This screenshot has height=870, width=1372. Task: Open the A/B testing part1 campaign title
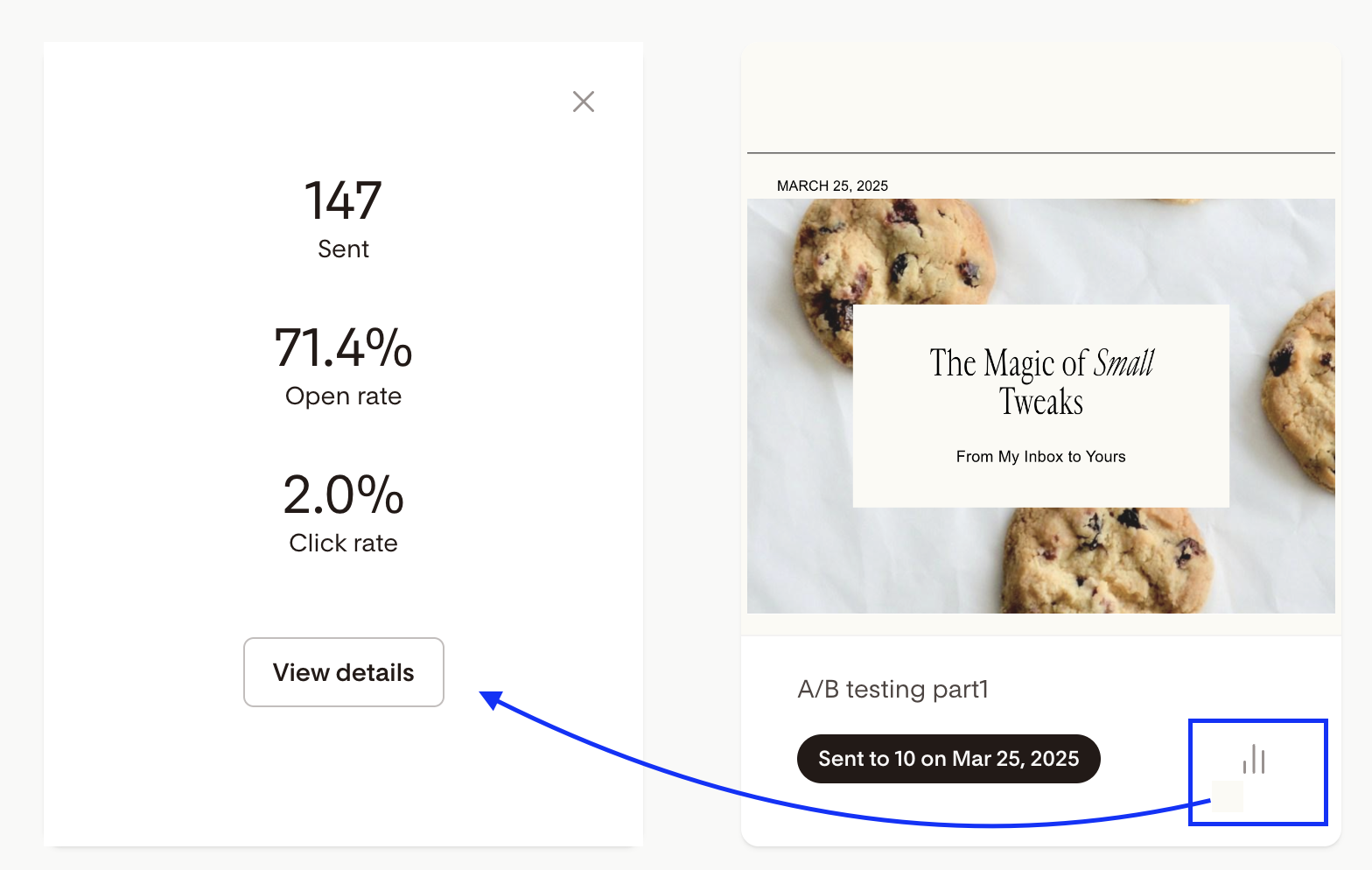pyautogui.click(x=892, y=690)
